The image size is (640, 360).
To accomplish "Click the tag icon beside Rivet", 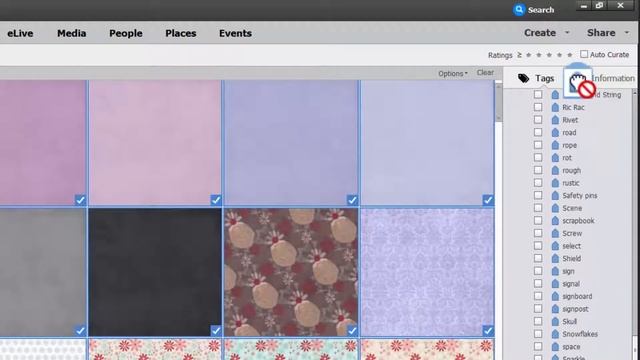I will point(555,120).
